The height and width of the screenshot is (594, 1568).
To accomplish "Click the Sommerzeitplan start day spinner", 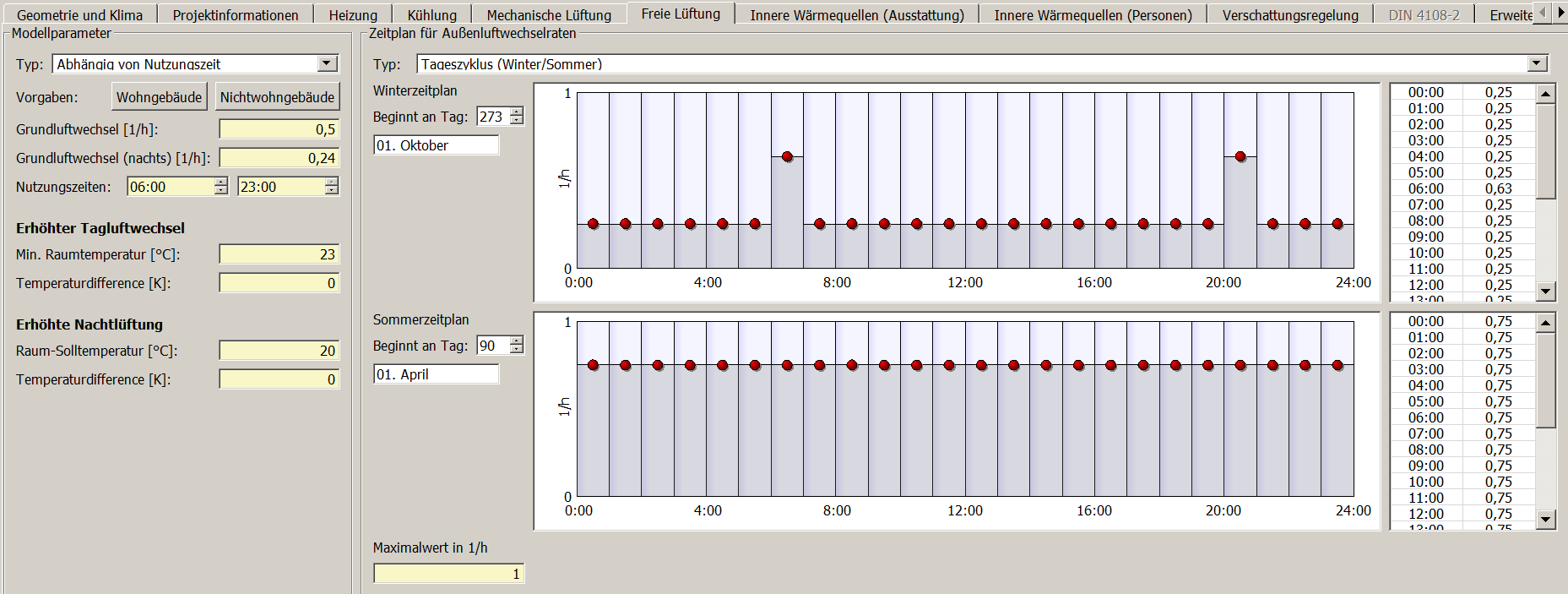I will tap(517, 345).
